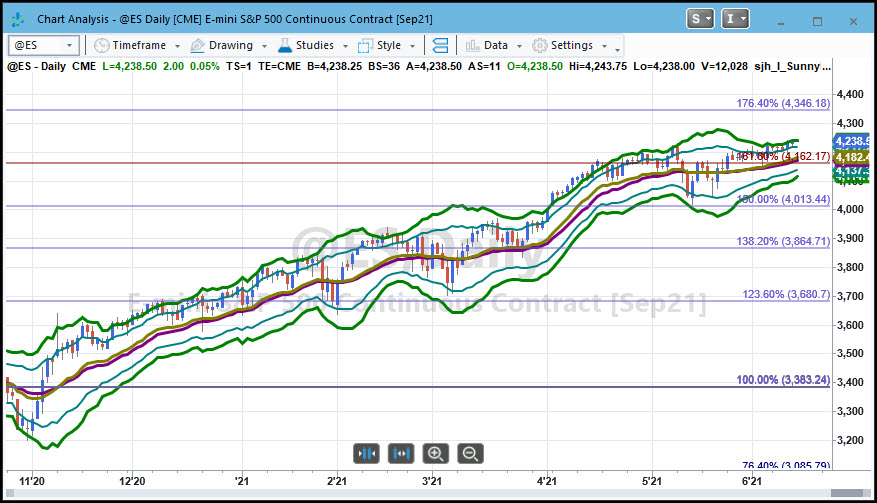Click the Studies flask icon
The height and width of the screenshot is (503, 877).
[285, 45]
